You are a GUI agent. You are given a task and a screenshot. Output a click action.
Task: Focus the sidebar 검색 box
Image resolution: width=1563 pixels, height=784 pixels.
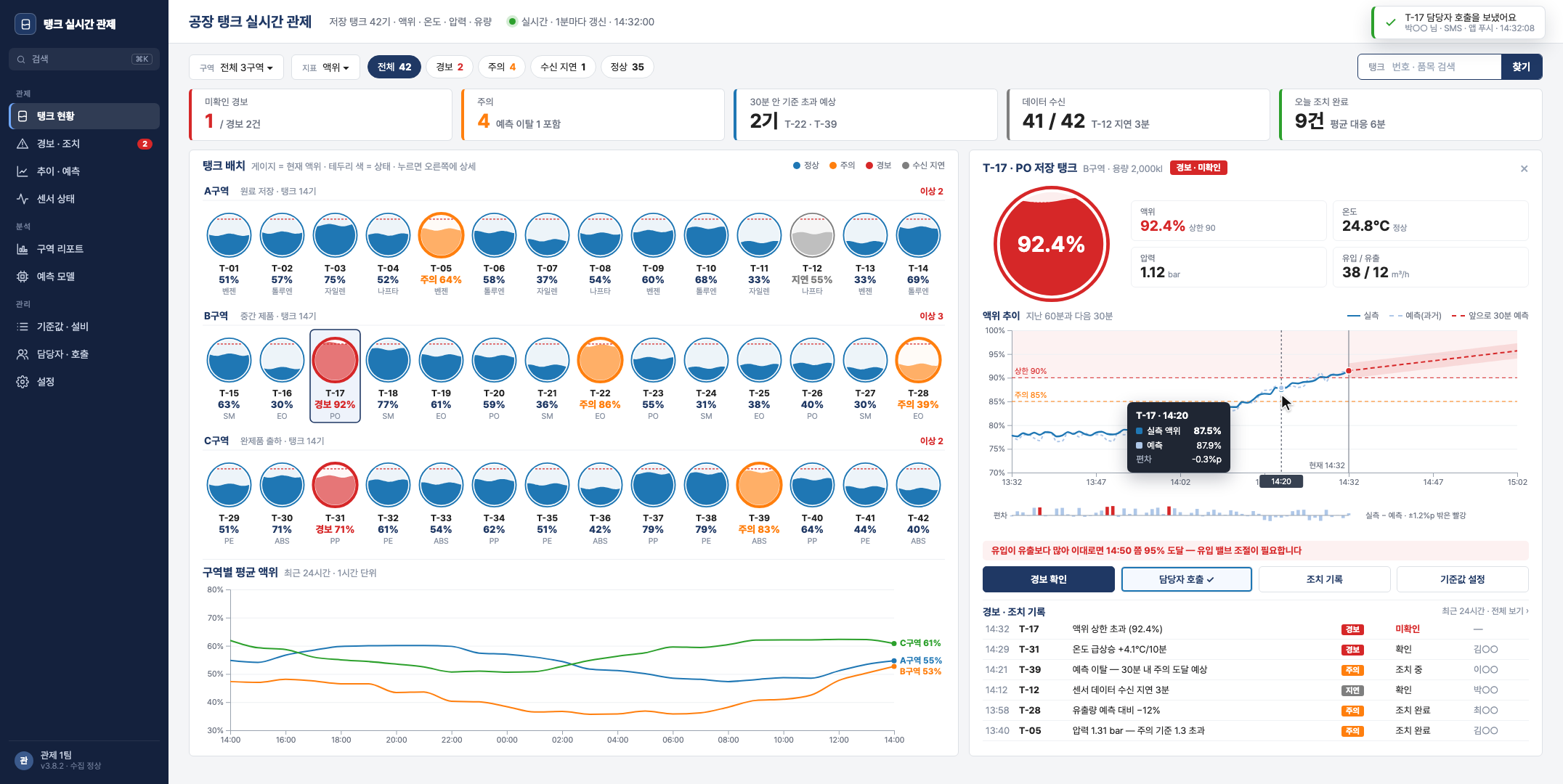[84, 59]
